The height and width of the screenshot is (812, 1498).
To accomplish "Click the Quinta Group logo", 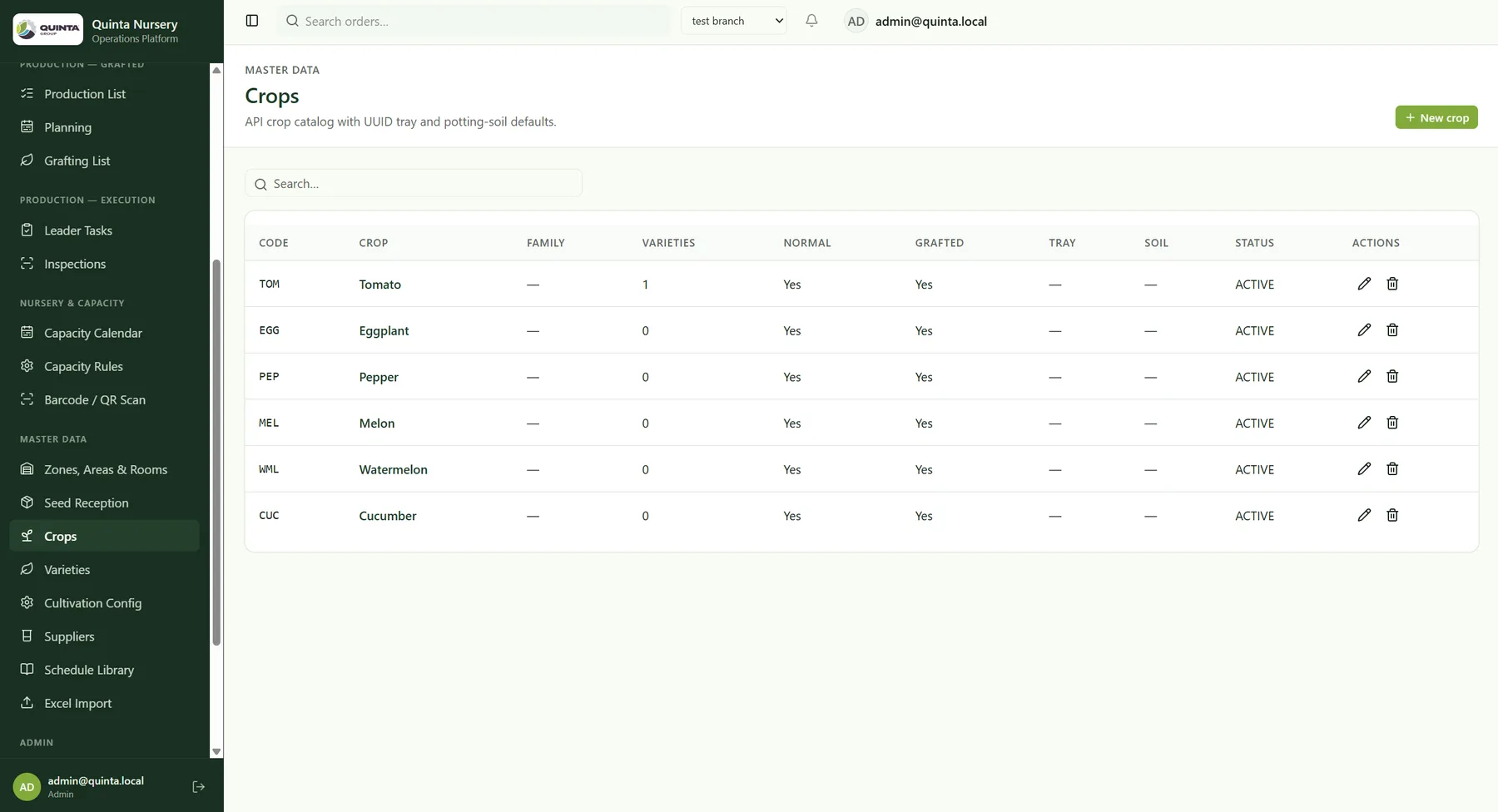I will coord(48,29).
